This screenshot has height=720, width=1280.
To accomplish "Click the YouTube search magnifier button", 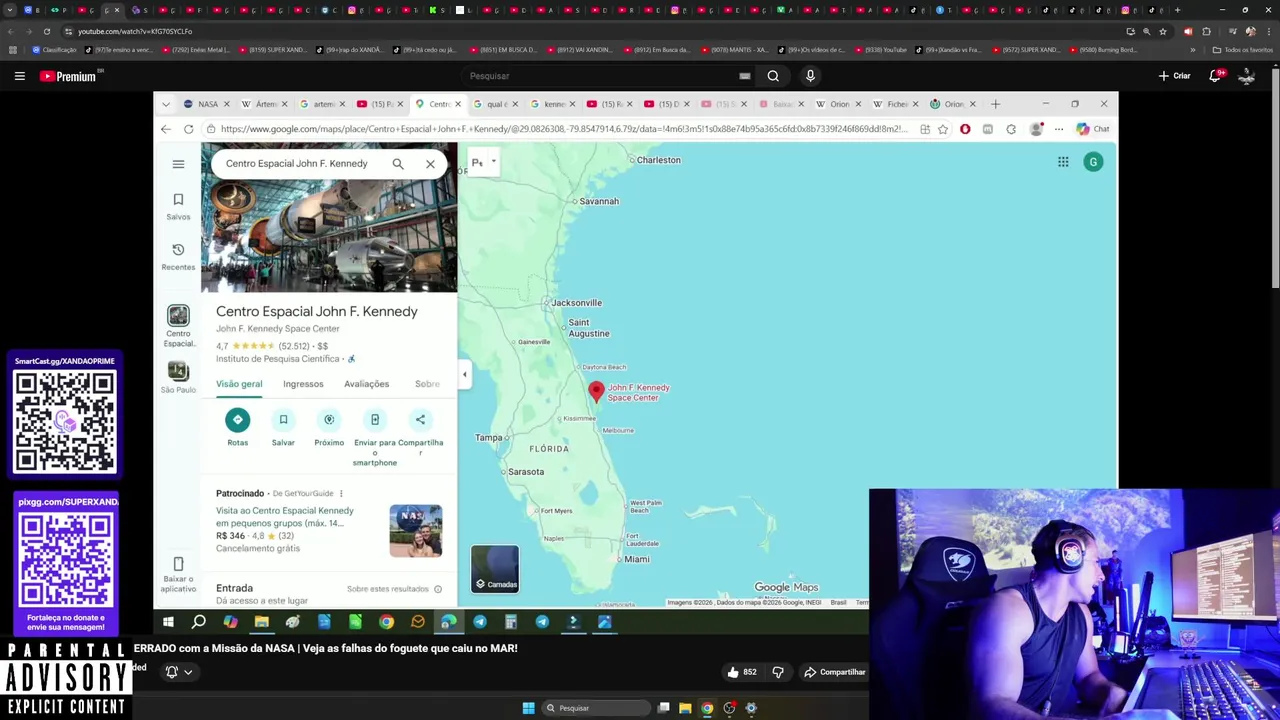I will (773, 76).
